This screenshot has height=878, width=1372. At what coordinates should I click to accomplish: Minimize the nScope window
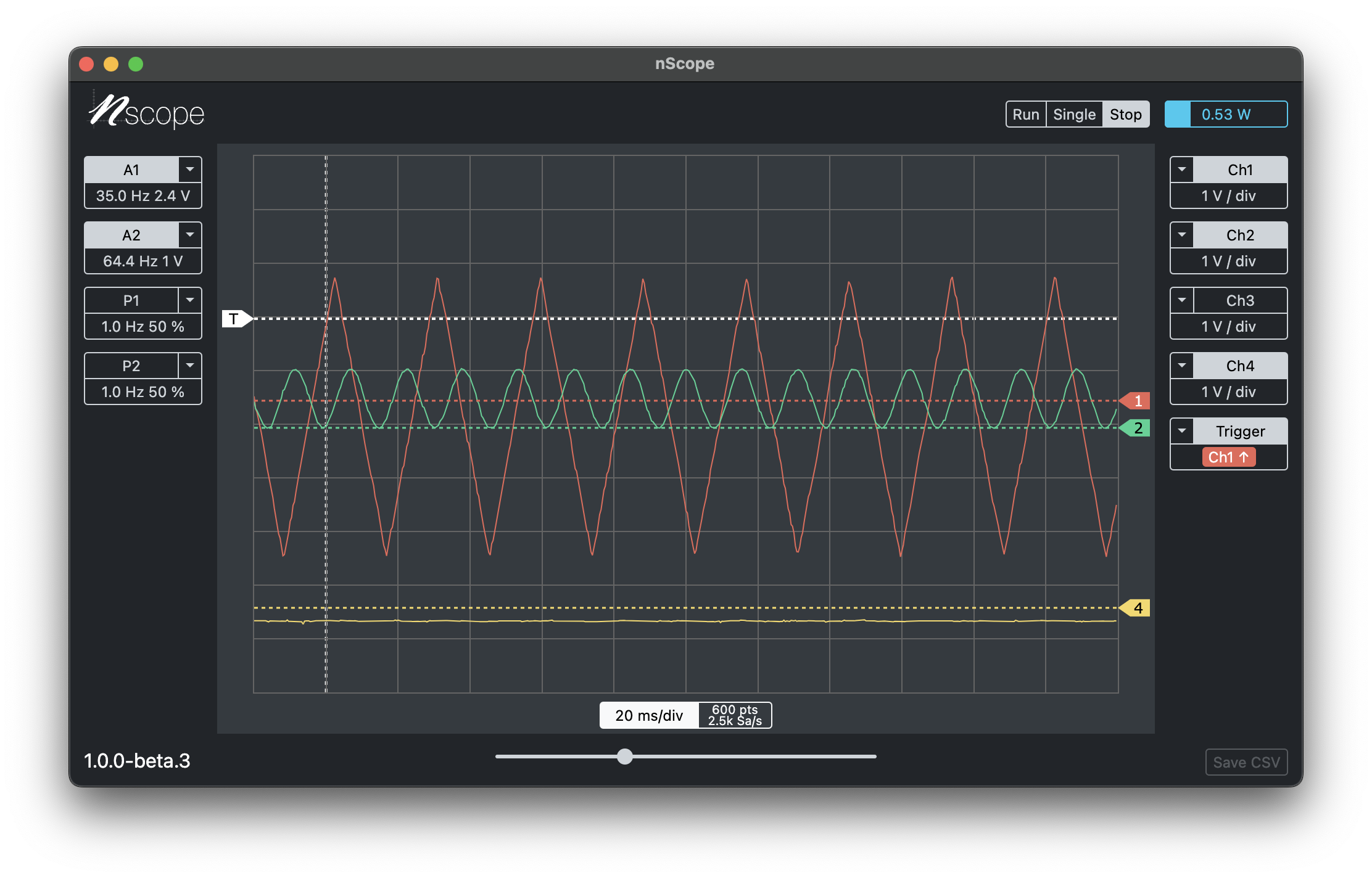[111, 64]
